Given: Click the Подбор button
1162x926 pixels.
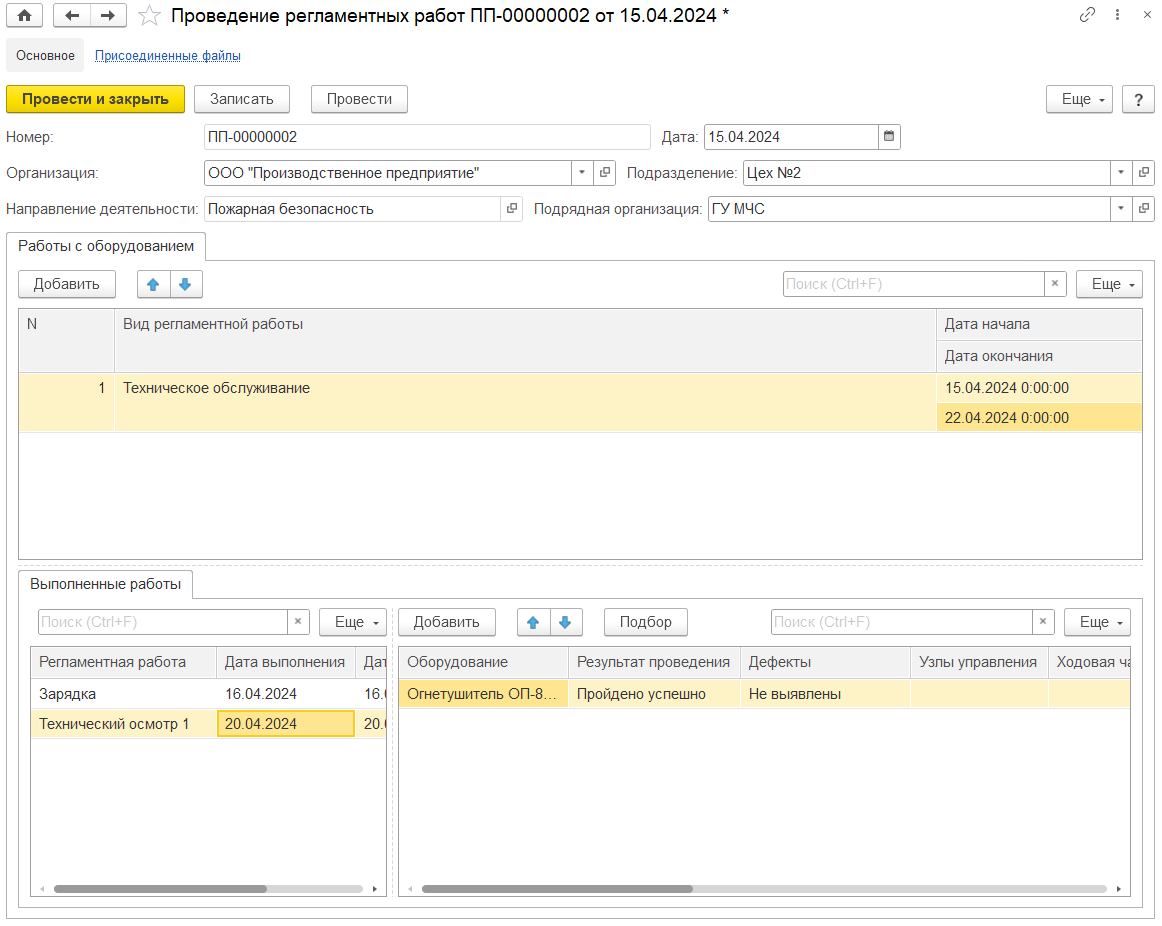Looking at the screenshot, I should click(645, 622).
